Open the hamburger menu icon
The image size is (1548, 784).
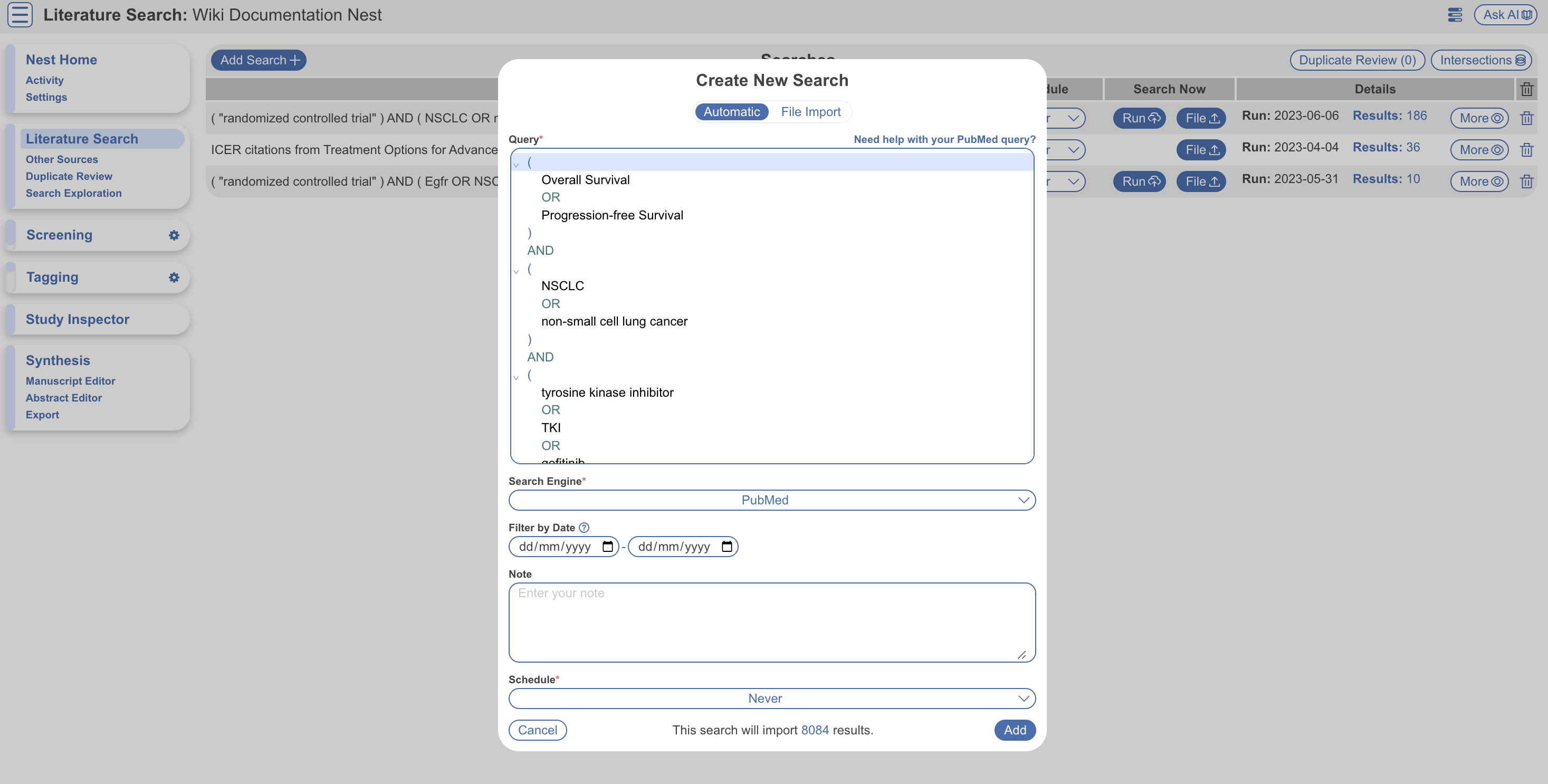click(20, 14)
